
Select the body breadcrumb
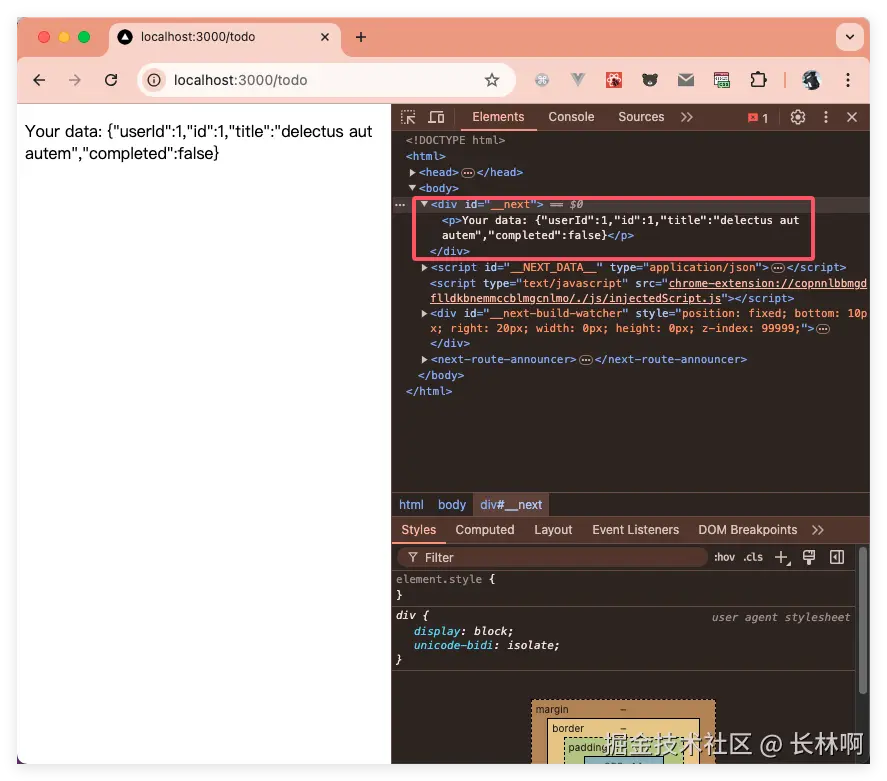(451, 504)
